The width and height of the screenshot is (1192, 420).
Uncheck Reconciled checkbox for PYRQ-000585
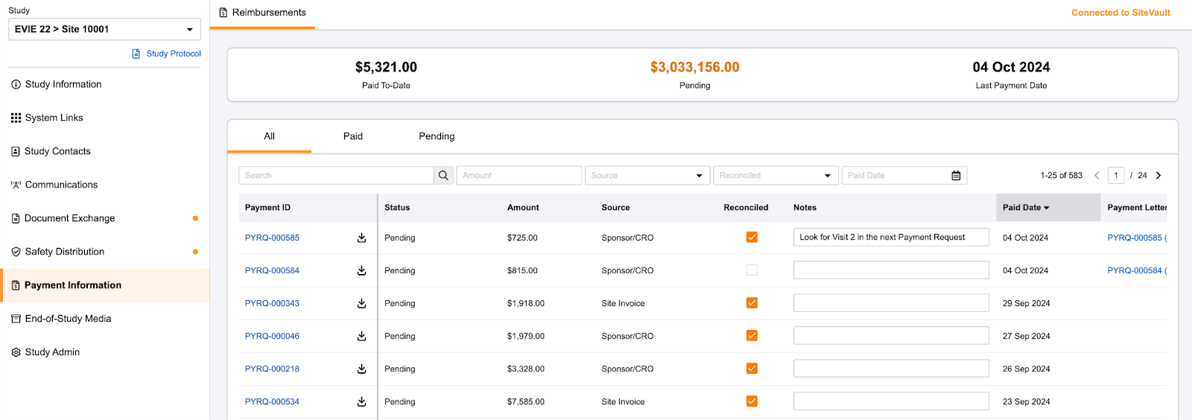752,238
